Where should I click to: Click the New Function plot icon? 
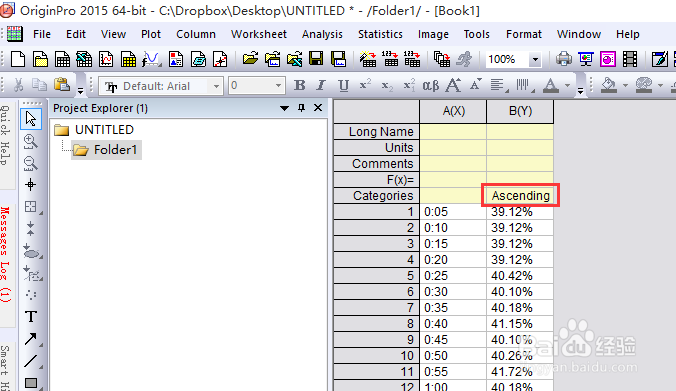(151, 59)
